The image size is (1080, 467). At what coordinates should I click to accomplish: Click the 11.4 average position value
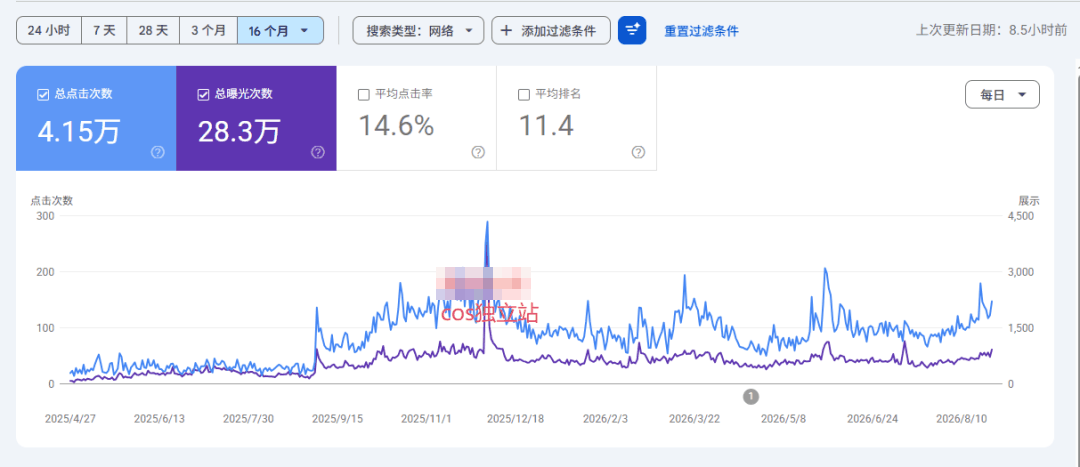point(546,126)
